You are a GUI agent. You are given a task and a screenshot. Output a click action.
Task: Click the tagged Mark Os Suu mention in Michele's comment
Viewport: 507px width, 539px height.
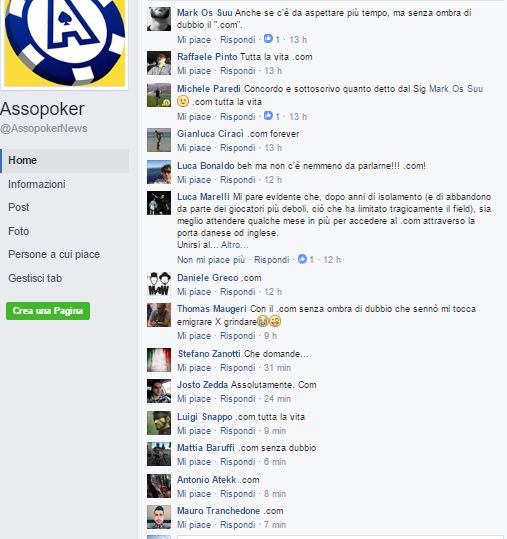coord(456,89)
